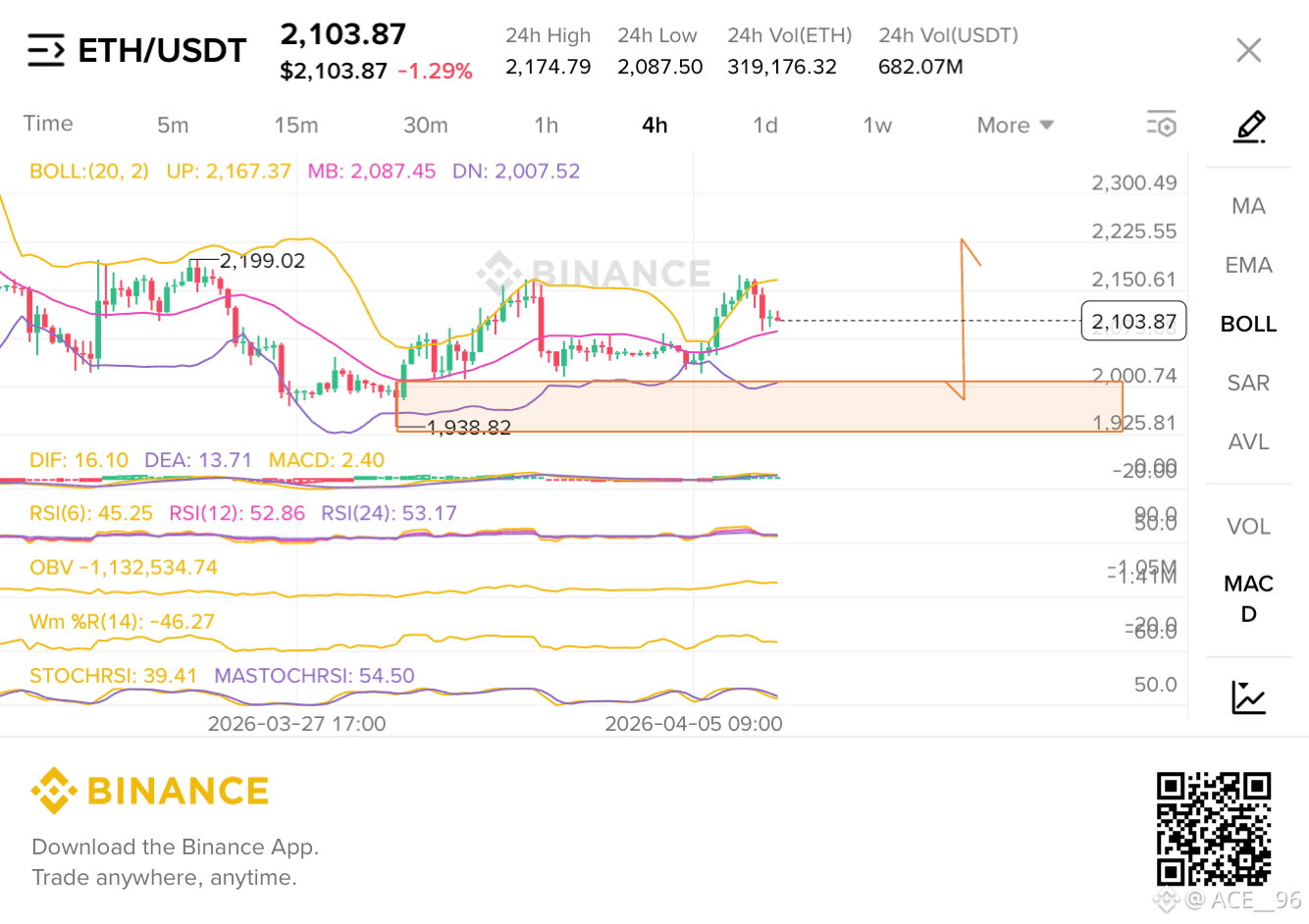Image resolution: width=1309 pixels, height=924 pixels.
Task: Click the RSI(24): 53.17 value
Action: [389, 513]
